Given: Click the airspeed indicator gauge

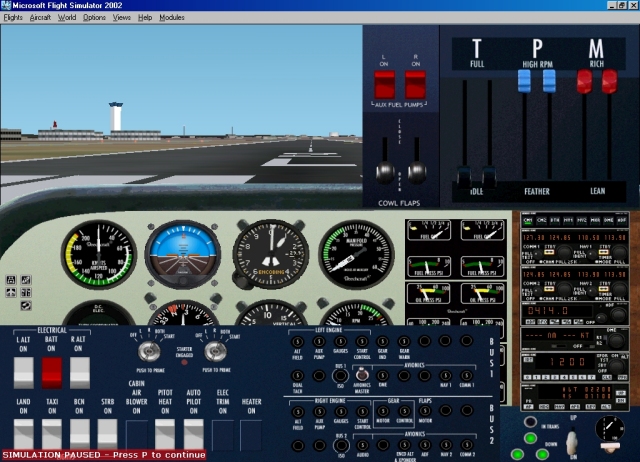Looking at the screenshot, I should 99,255.
